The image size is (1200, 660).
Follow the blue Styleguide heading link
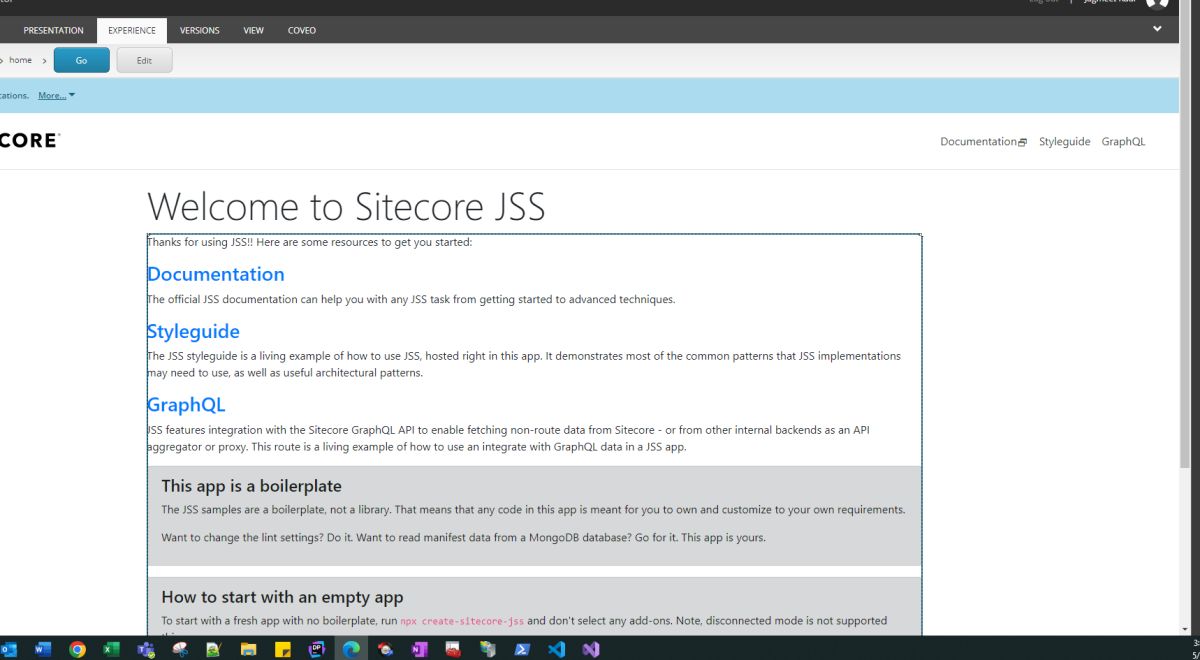pos(193,331)
